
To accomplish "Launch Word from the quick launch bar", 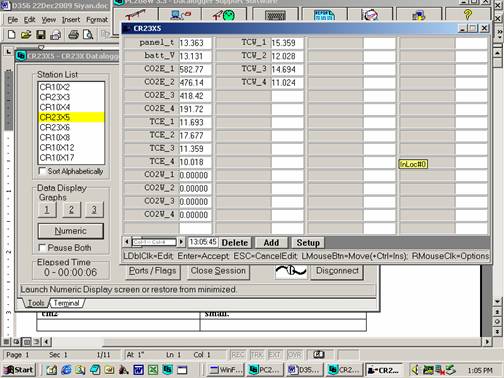I will coord(138,369).
